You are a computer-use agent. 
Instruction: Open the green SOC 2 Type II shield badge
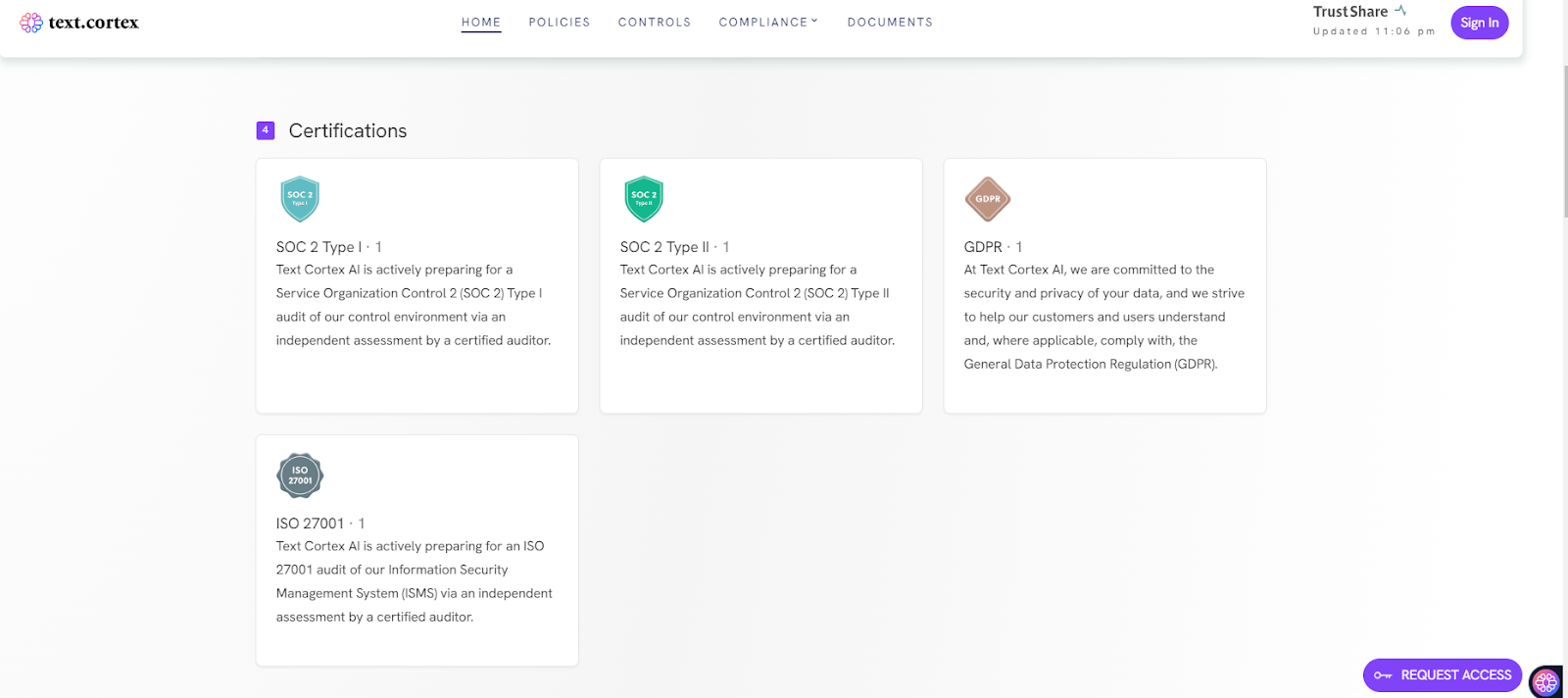pyautogui.click(x=644, y=199)
